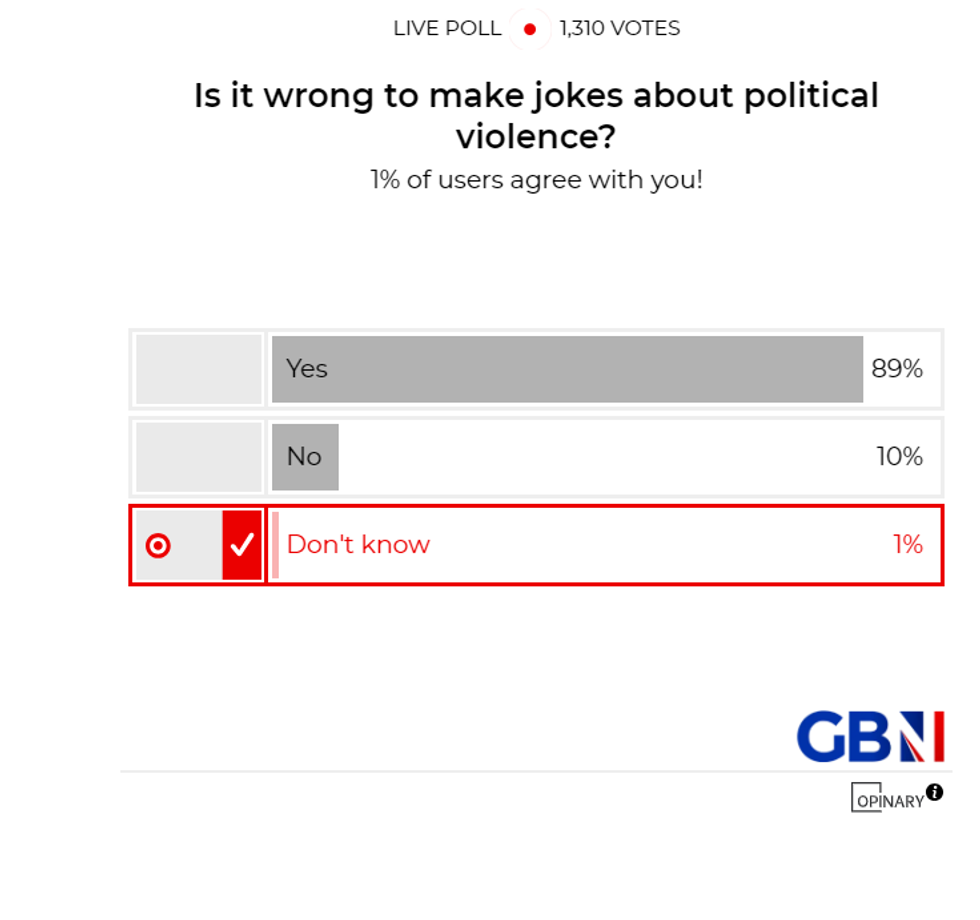Image resolution: width=980 pixels, height=920 pixels.
Task: Click the red live poll dot icon
Action: pyautogui.click(x=531, y=29)
